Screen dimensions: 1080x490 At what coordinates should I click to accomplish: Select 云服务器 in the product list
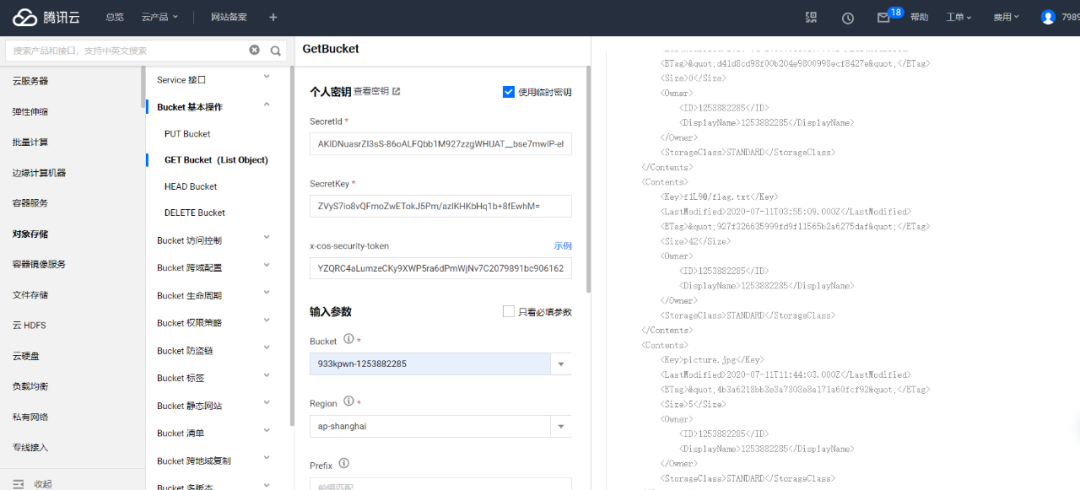[30, 81]
